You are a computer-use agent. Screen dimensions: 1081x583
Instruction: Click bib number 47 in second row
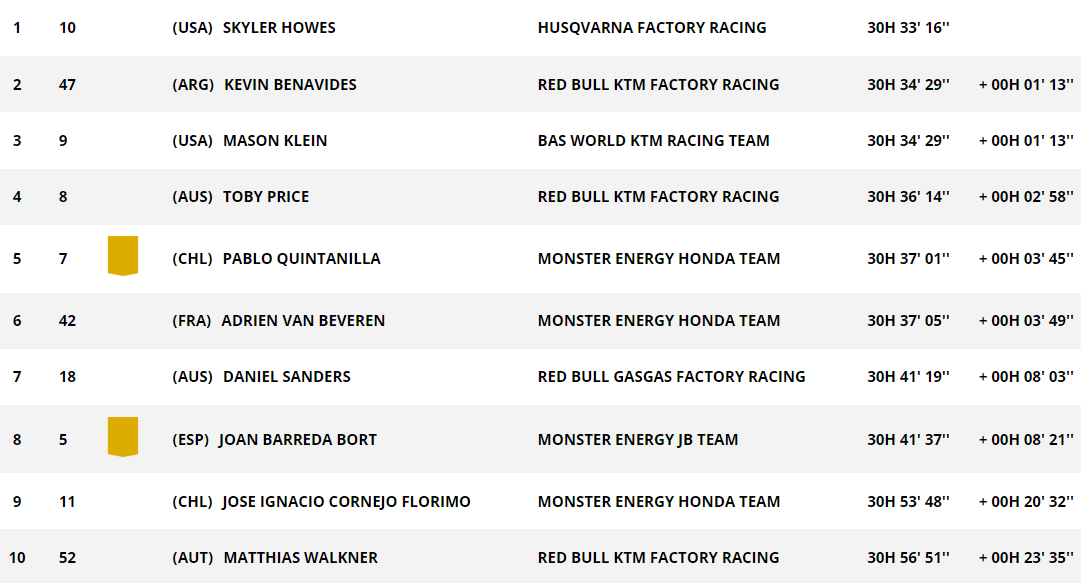coord(67,85)
